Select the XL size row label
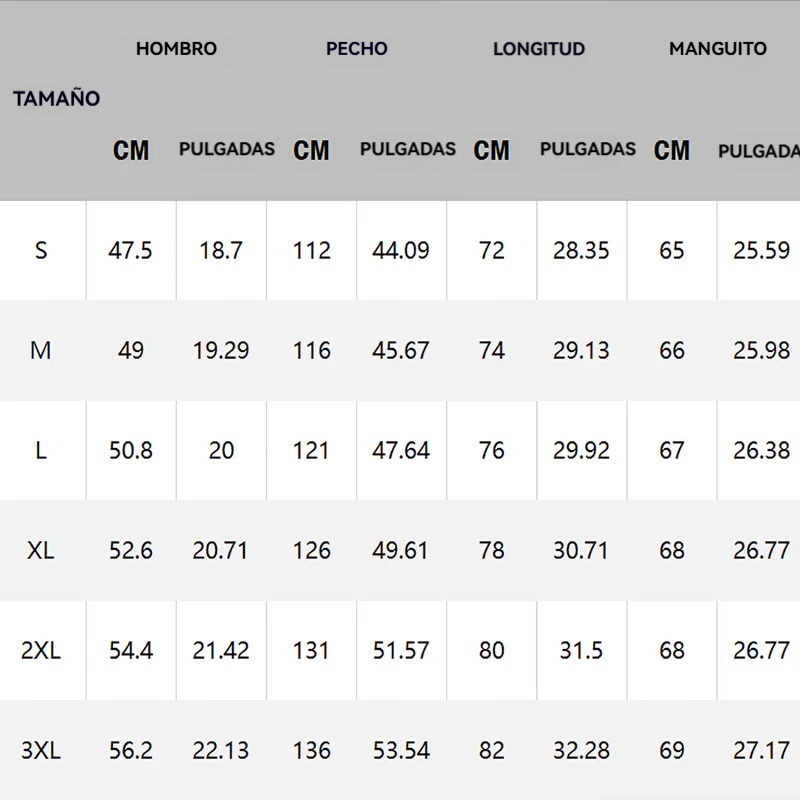800x800 pixels. [41, 550]
